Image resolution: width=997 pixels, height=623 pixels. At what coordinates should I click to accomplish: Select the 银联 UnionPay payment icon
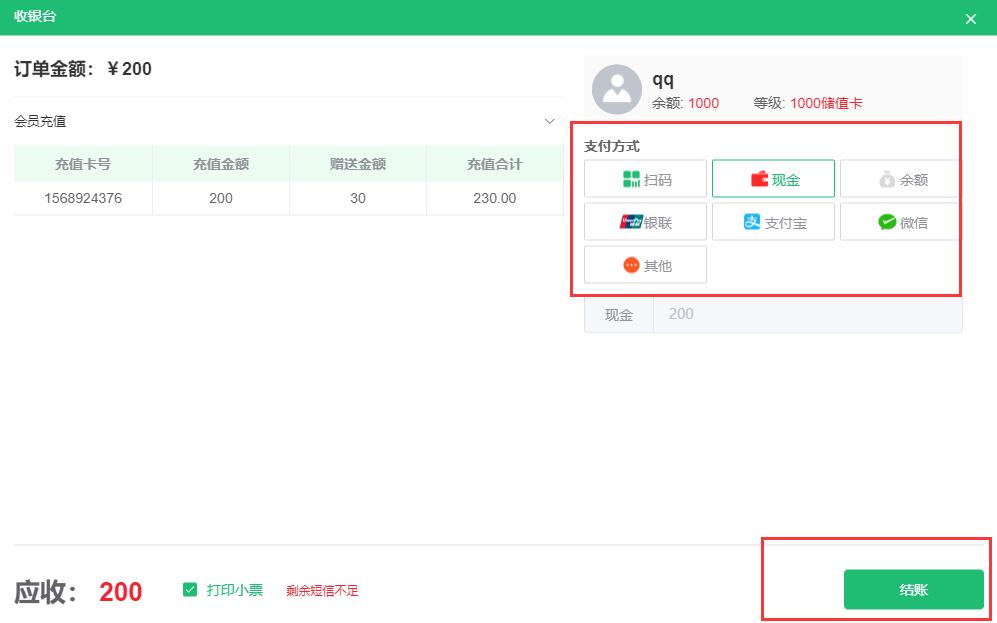click(645, 221)
